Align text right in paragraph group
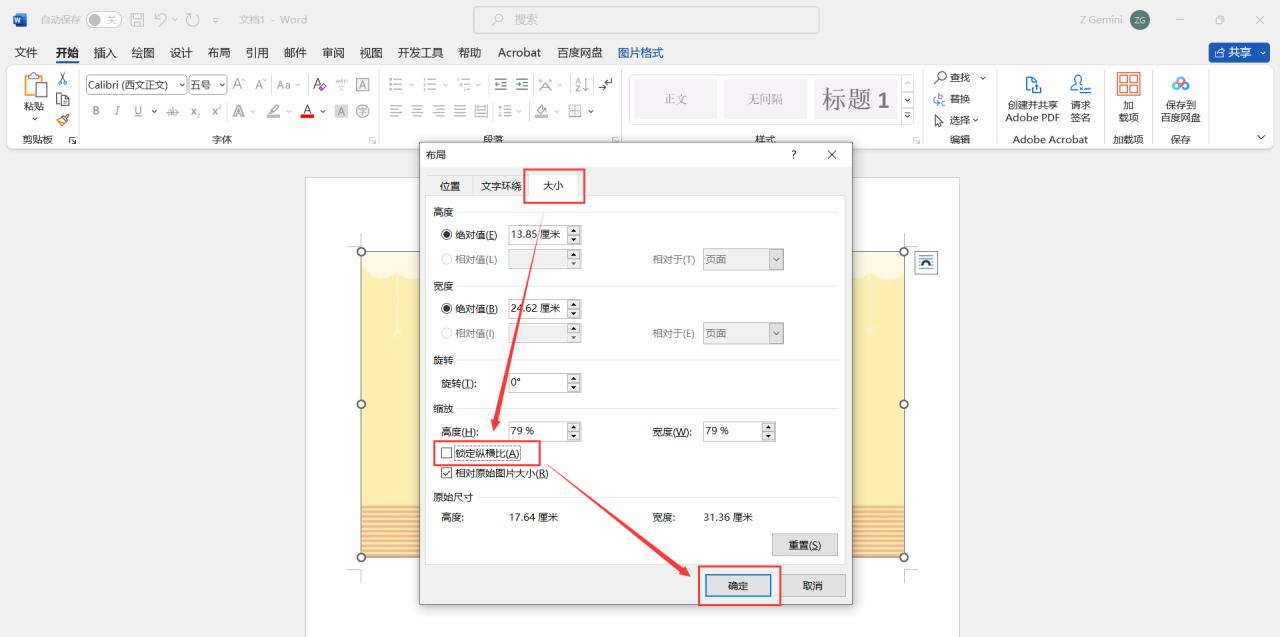 click(x=439, y=111)
